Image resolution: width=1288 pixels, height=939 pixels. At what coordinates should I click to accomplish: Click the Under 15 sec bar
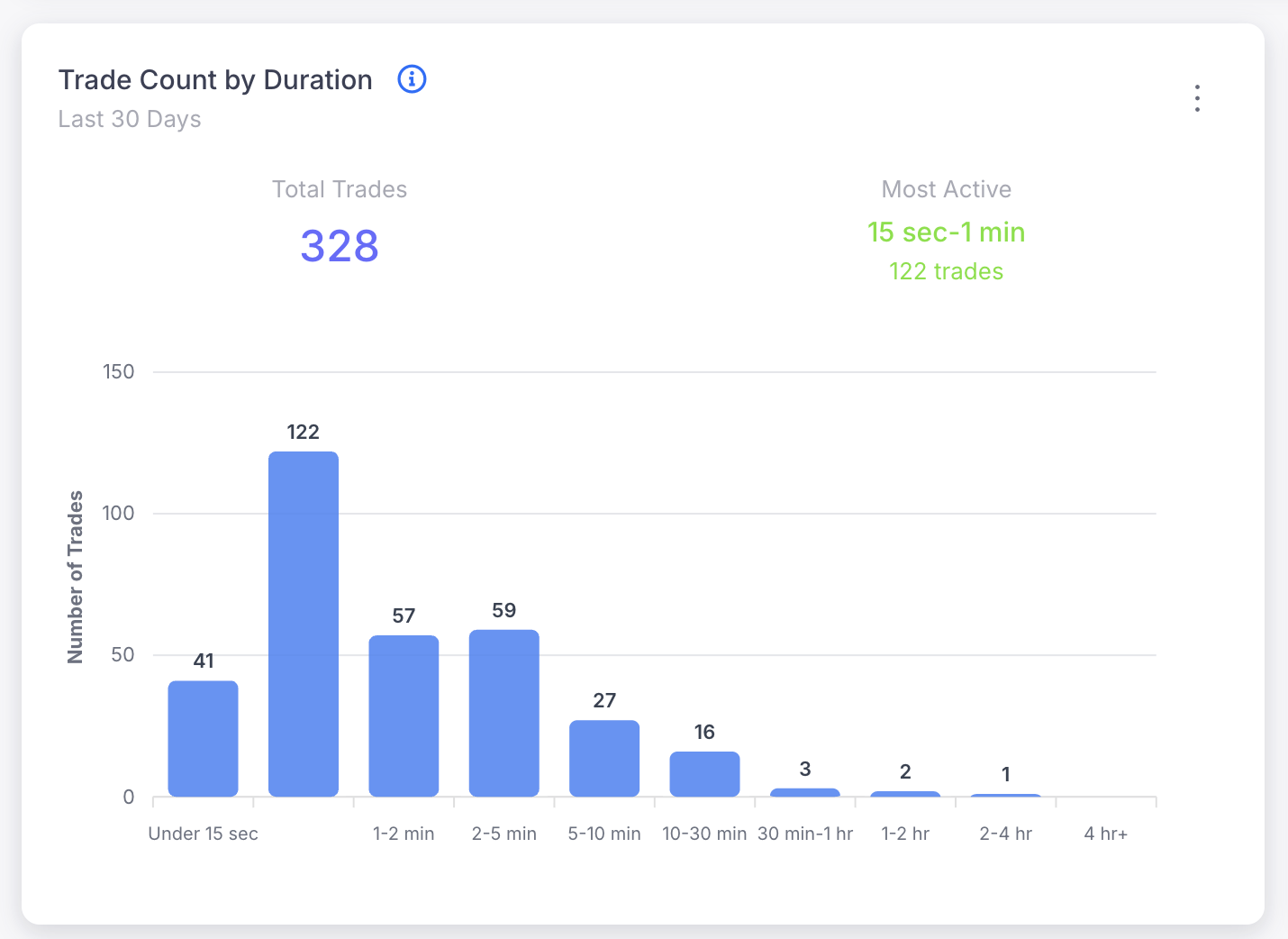204,738
